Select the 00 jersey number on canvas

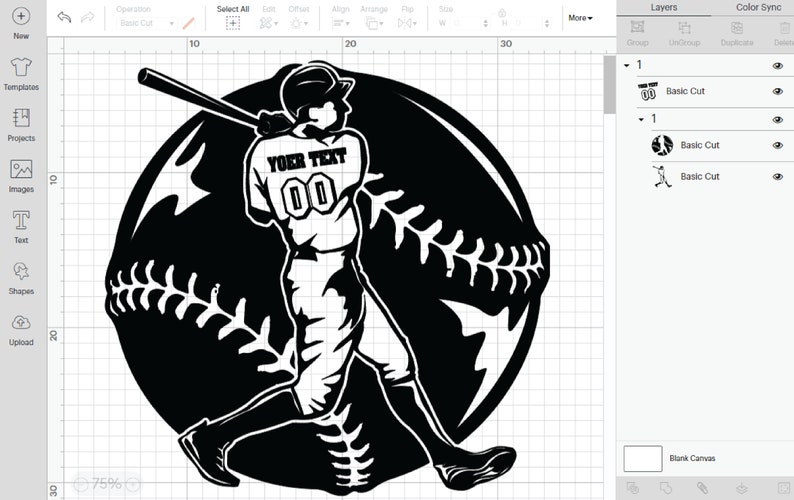[307, 196]
